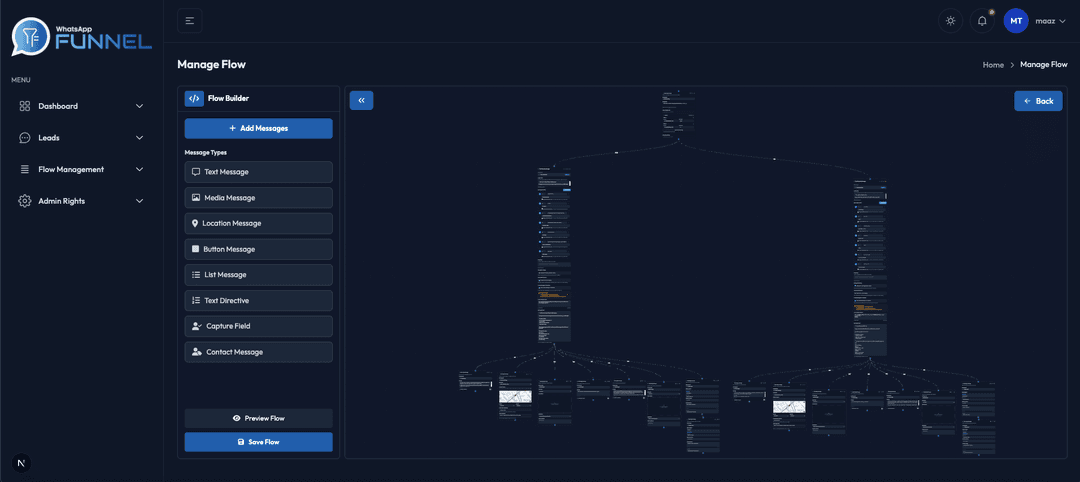This screenshot has width=1080, height=482.
Task: Select Text Message type
Action: pos(258,172)
